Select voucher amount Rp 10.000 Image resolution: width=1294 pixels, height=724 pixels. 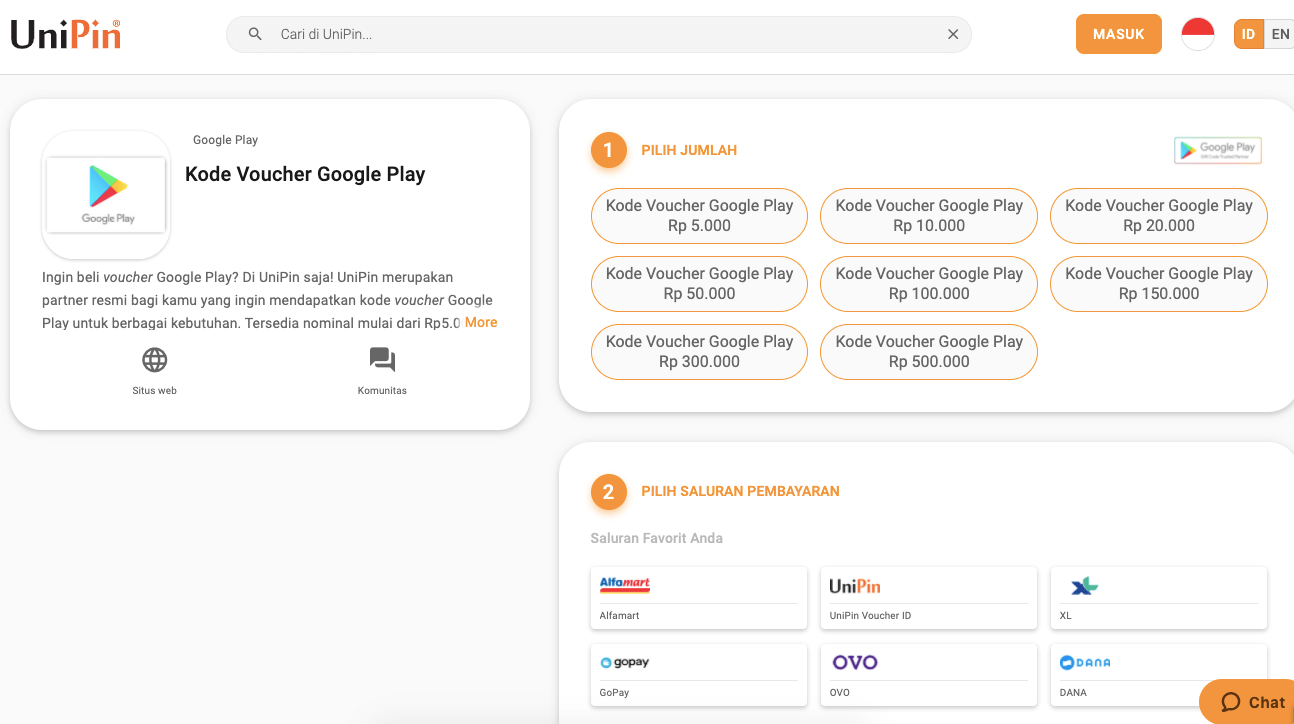tap(929, 216)
